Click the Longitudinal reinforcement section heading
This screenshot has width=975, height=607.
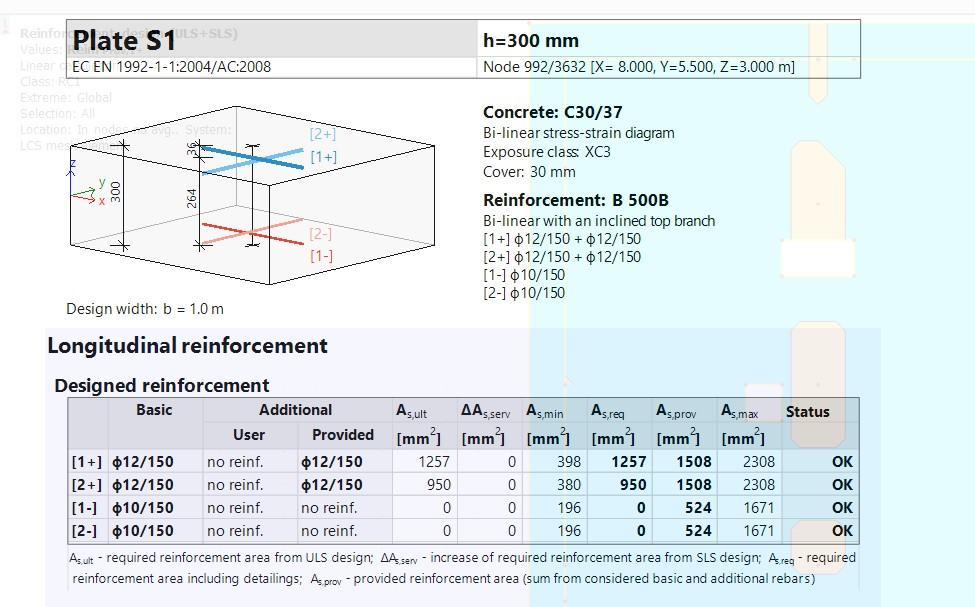coord(187,346)
